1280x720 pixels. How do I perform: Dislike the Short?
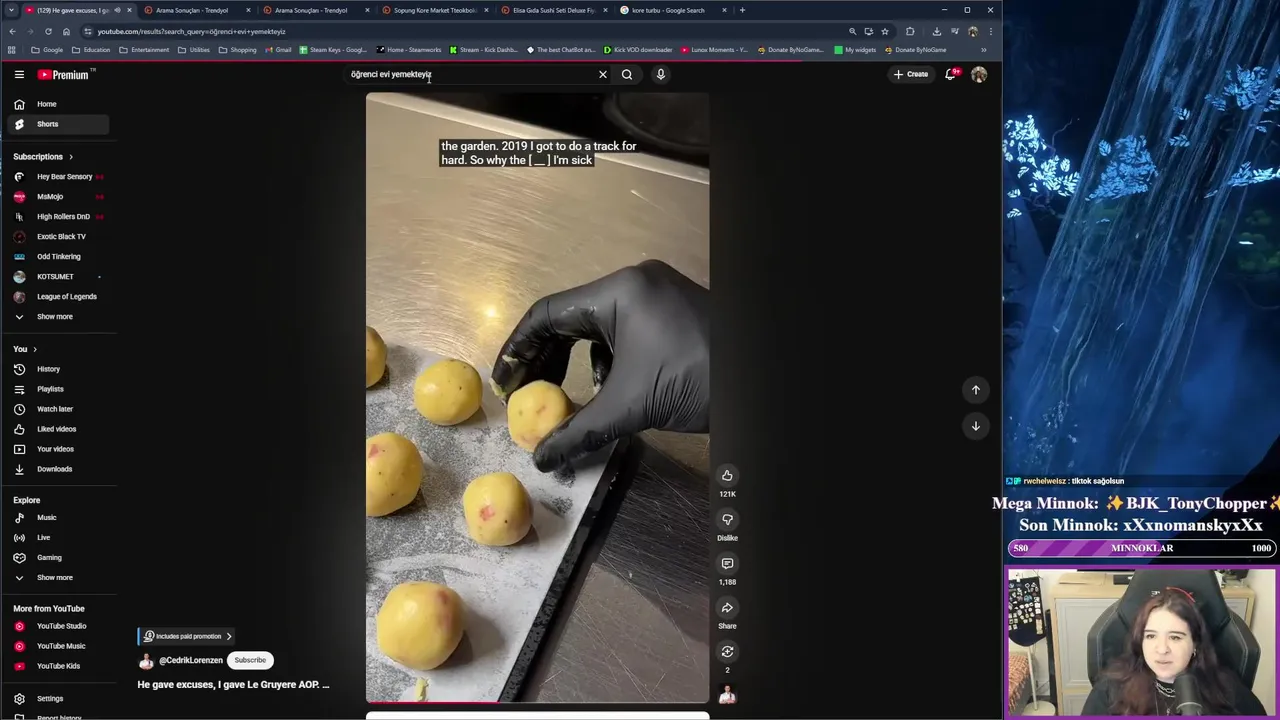click(727, 519)
